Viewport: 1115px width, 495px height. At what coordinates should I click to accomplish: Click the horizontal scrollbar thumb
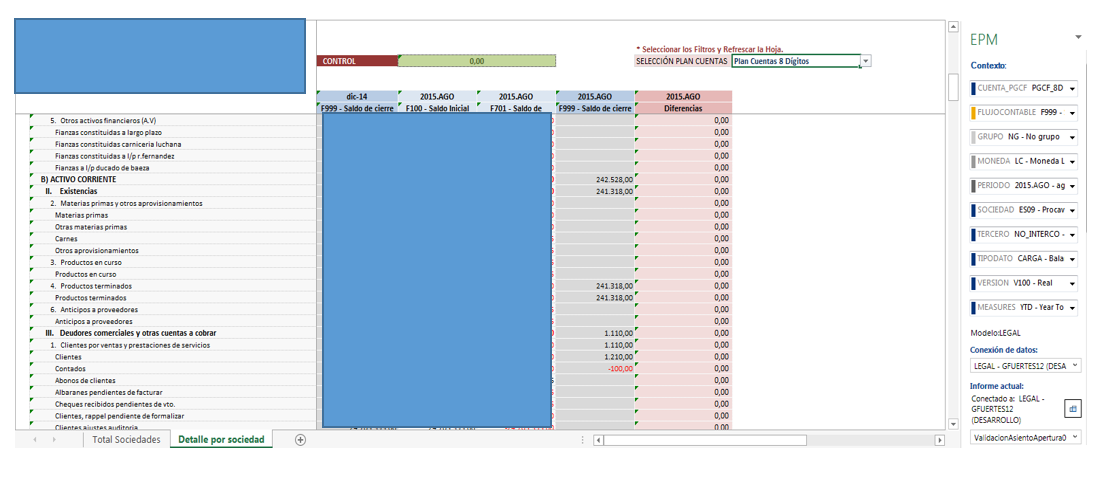[705, 440]
